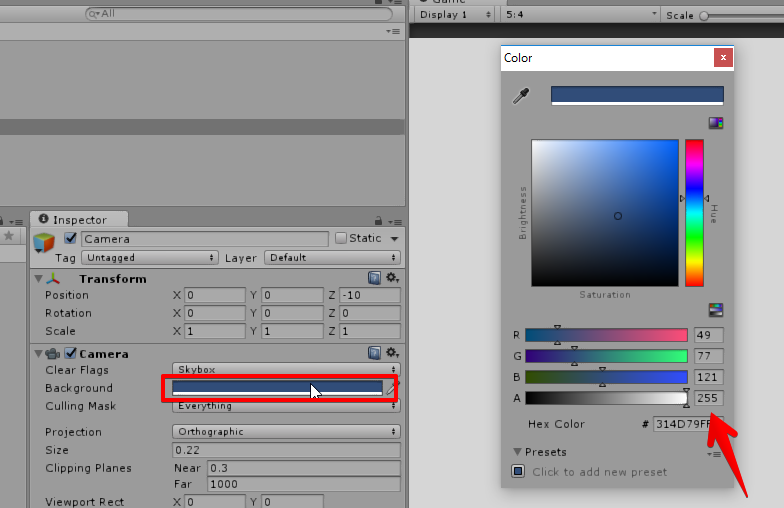Click the favorites star icon
Screen dimensions: 784x508
pos(8,236)
